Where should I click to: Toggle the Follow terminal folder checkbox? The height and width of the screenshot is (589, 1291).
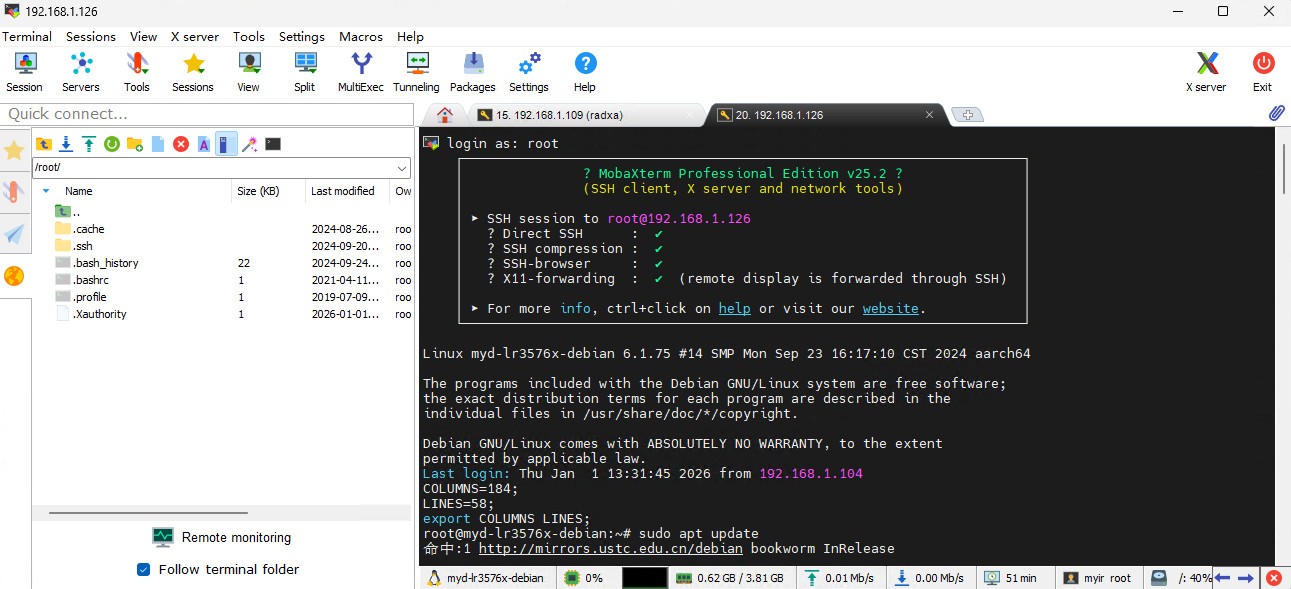click(143, 570)
